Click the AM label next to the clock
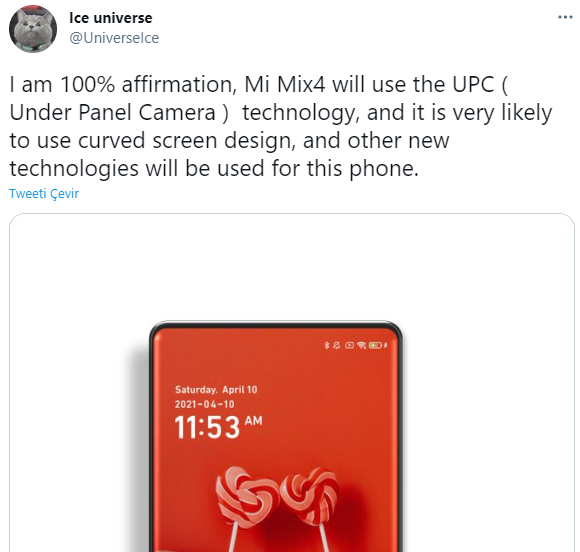Image resolution: width=580 pixels, height=552 pixels. [x=253, y=421]
